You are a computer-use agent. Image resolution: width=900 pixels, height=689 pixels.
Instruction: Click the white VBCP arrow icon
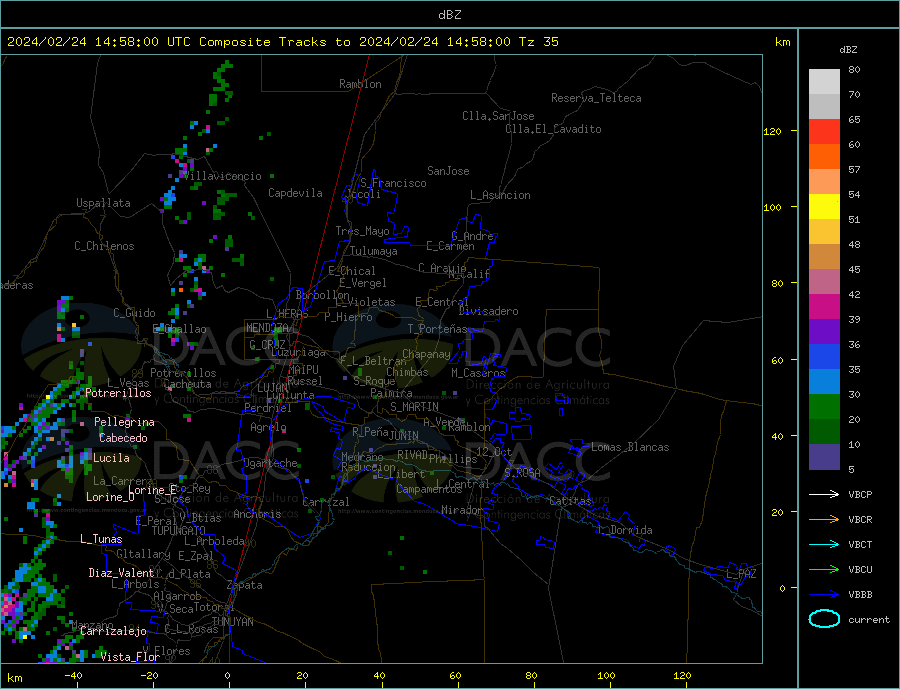[x=824, y=494]
